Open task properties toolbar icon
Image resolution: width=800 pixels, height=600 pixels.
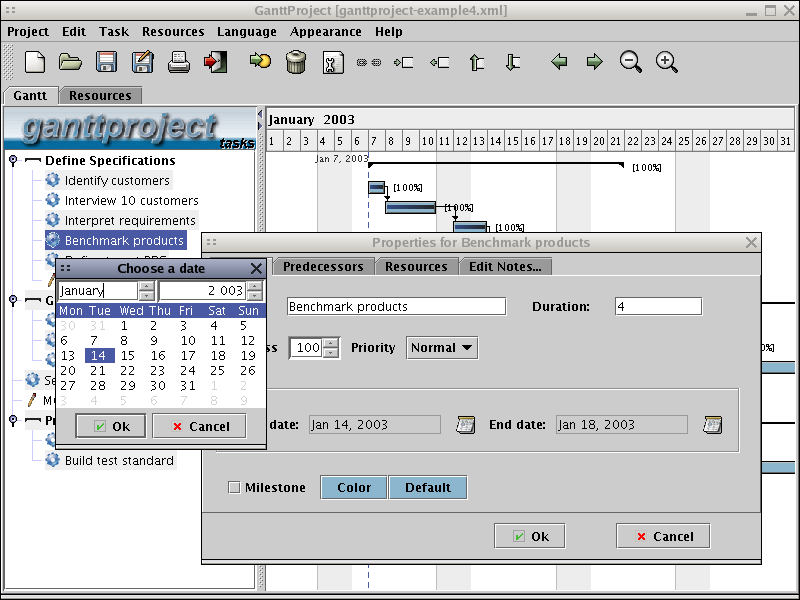333,63
